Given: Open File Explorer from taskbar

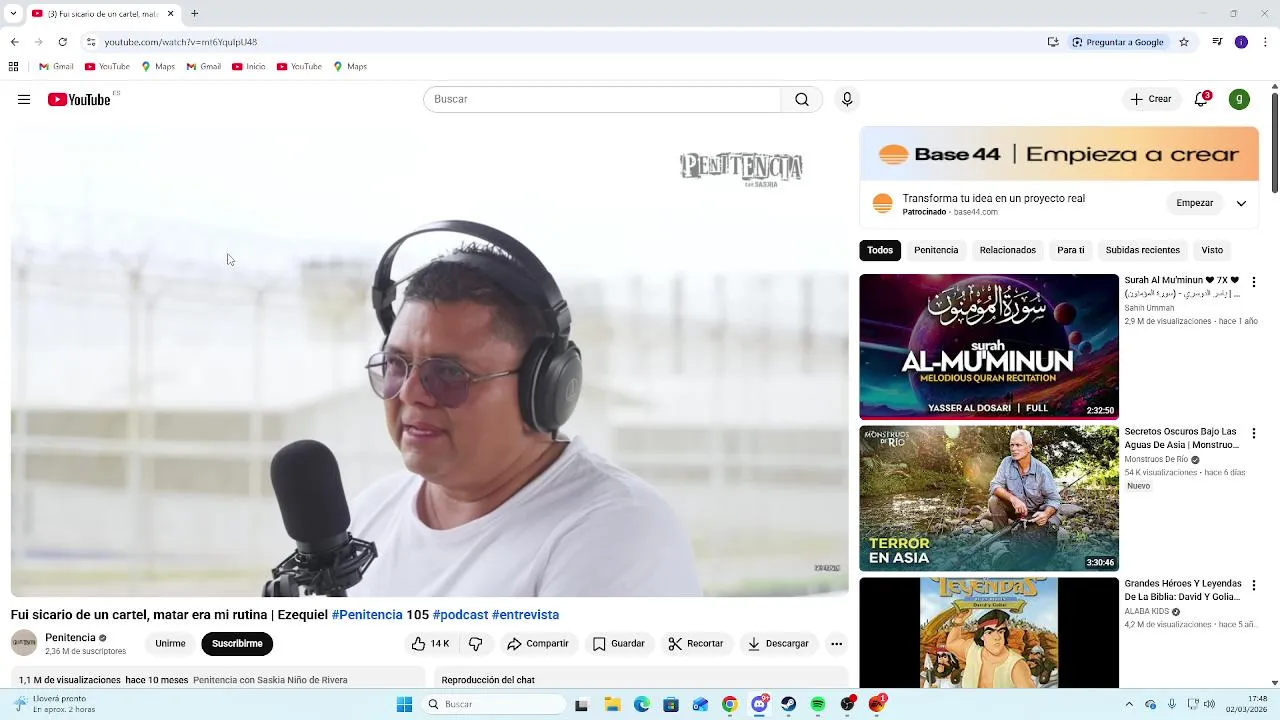Looking at the screenshot, I should (612, 704).
